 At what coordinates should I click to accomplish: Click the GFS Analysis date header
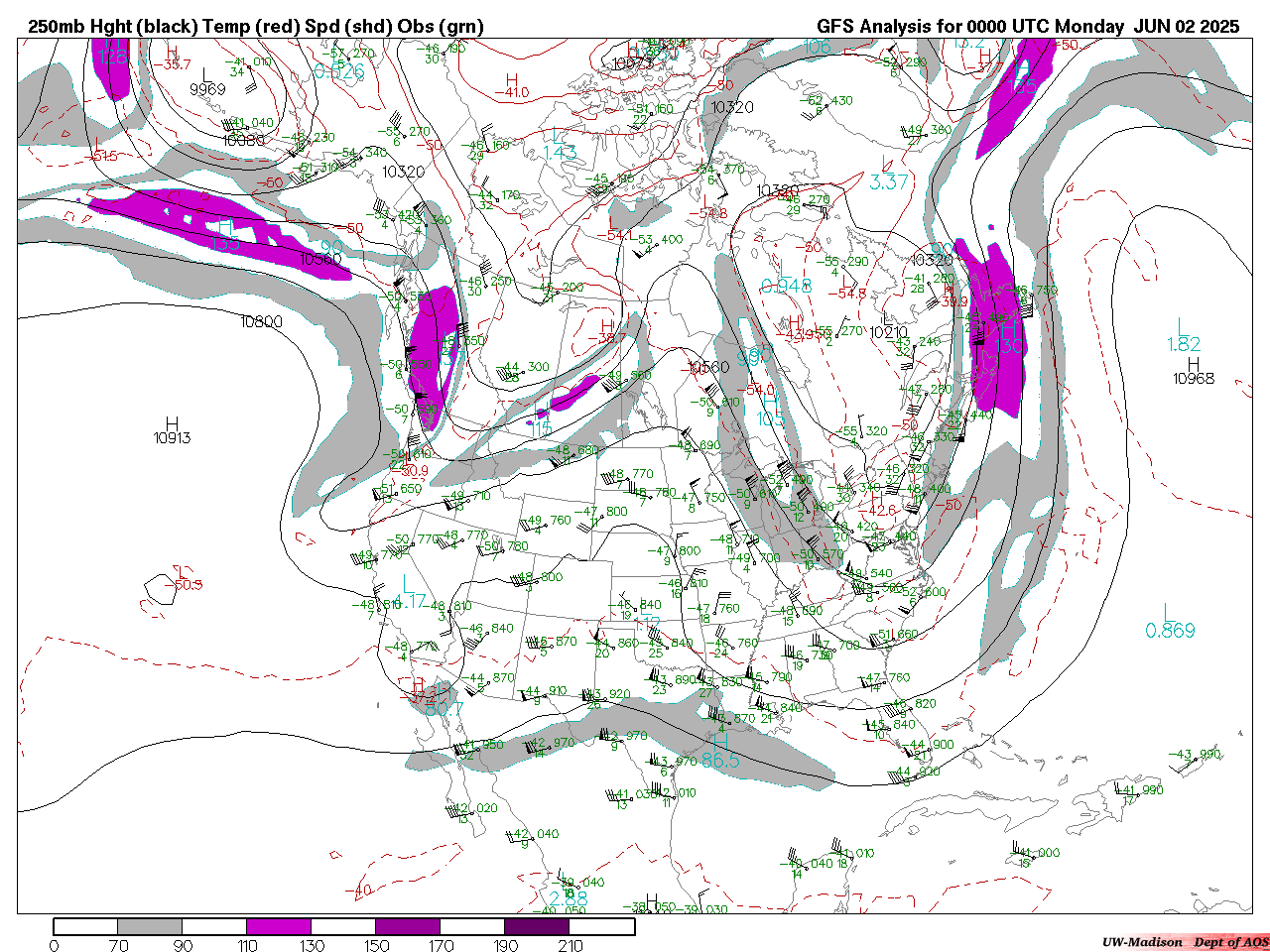[x=1028, y=27]
